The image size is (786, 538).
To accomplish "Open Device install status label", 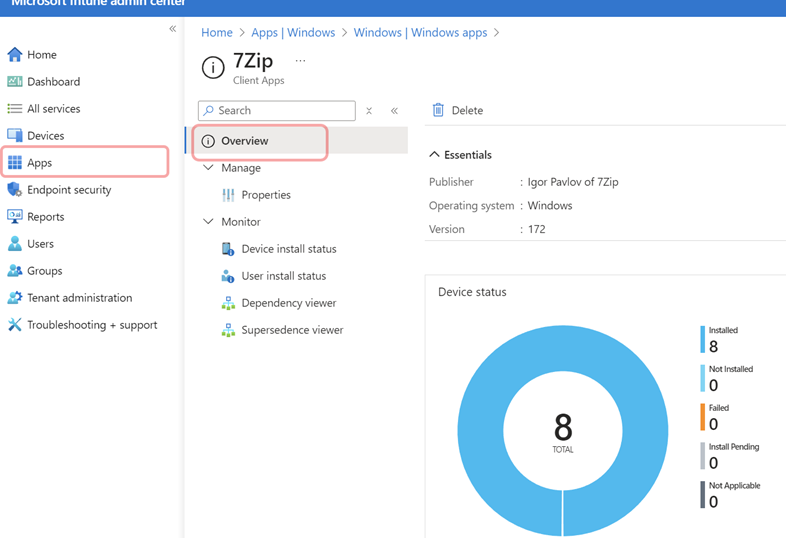I will point(289,249).
